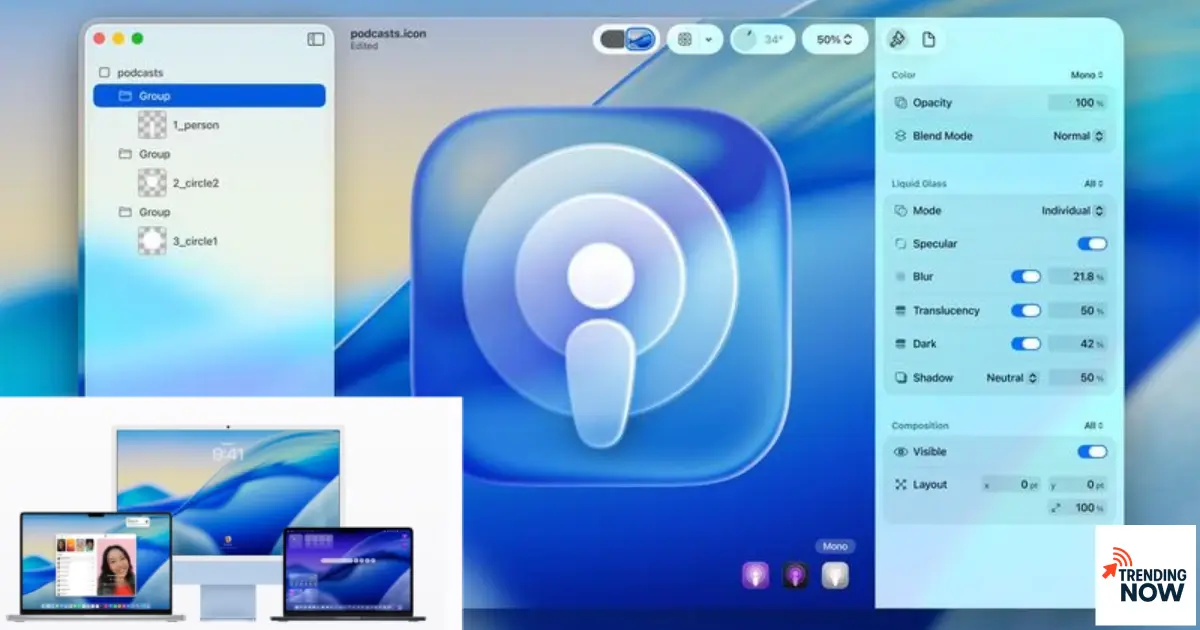Screen dimensions: 1200x630
Task: Click the light angle dial
Action: [x=746, y=40]
